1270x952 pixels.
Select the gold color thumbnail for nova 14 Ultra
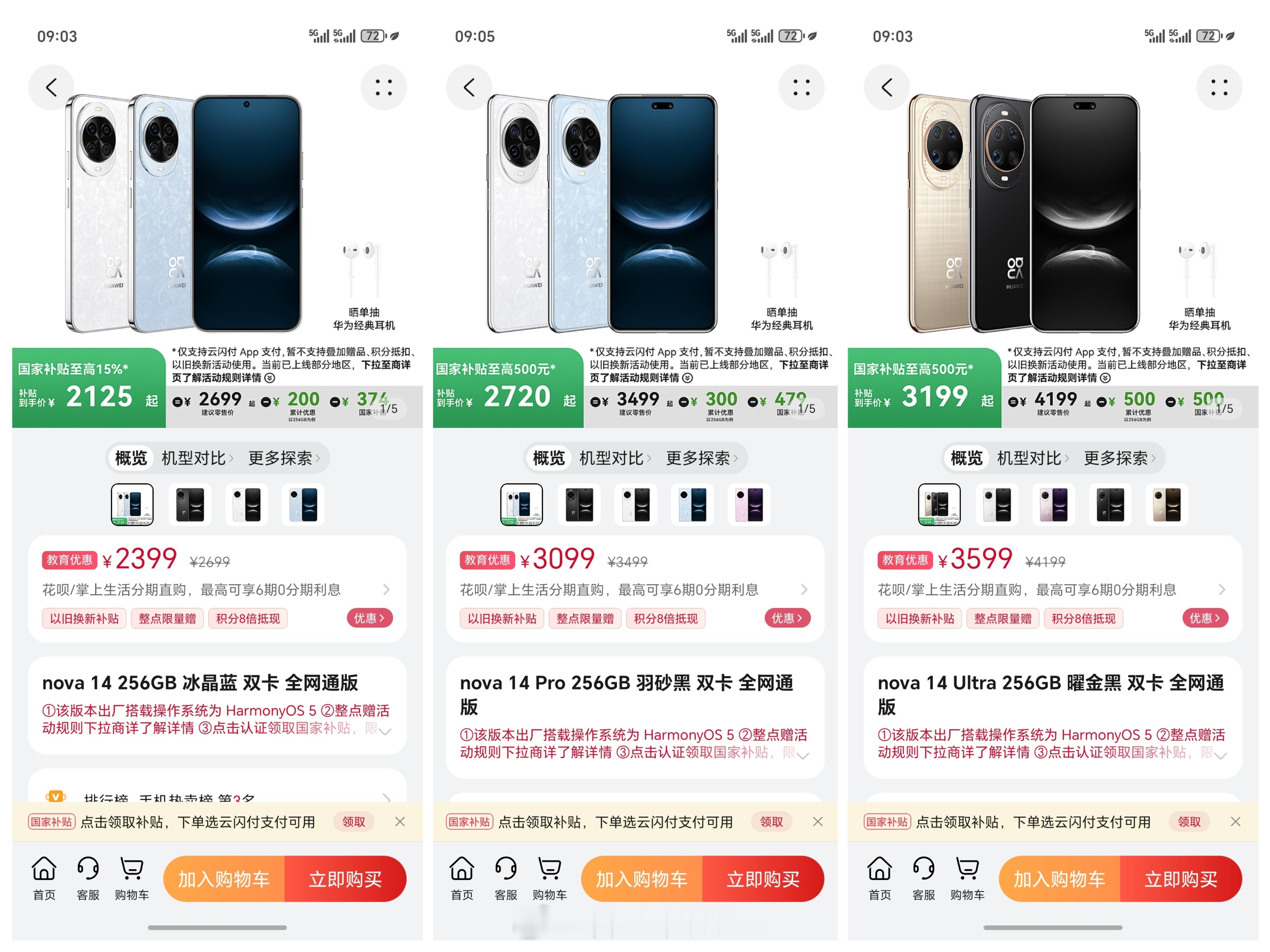pos(1167,505)
